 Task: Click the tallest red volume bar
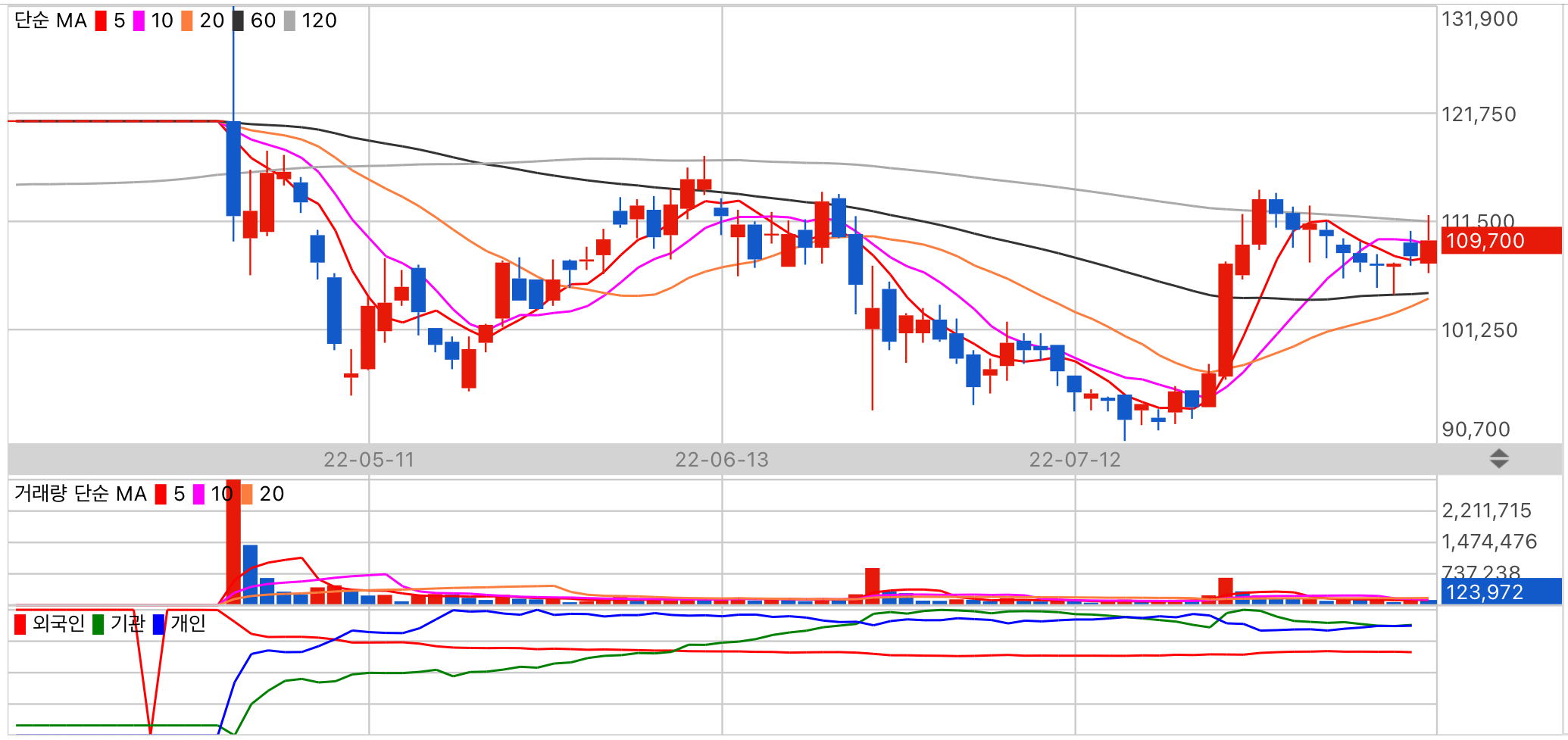[233, 542]
